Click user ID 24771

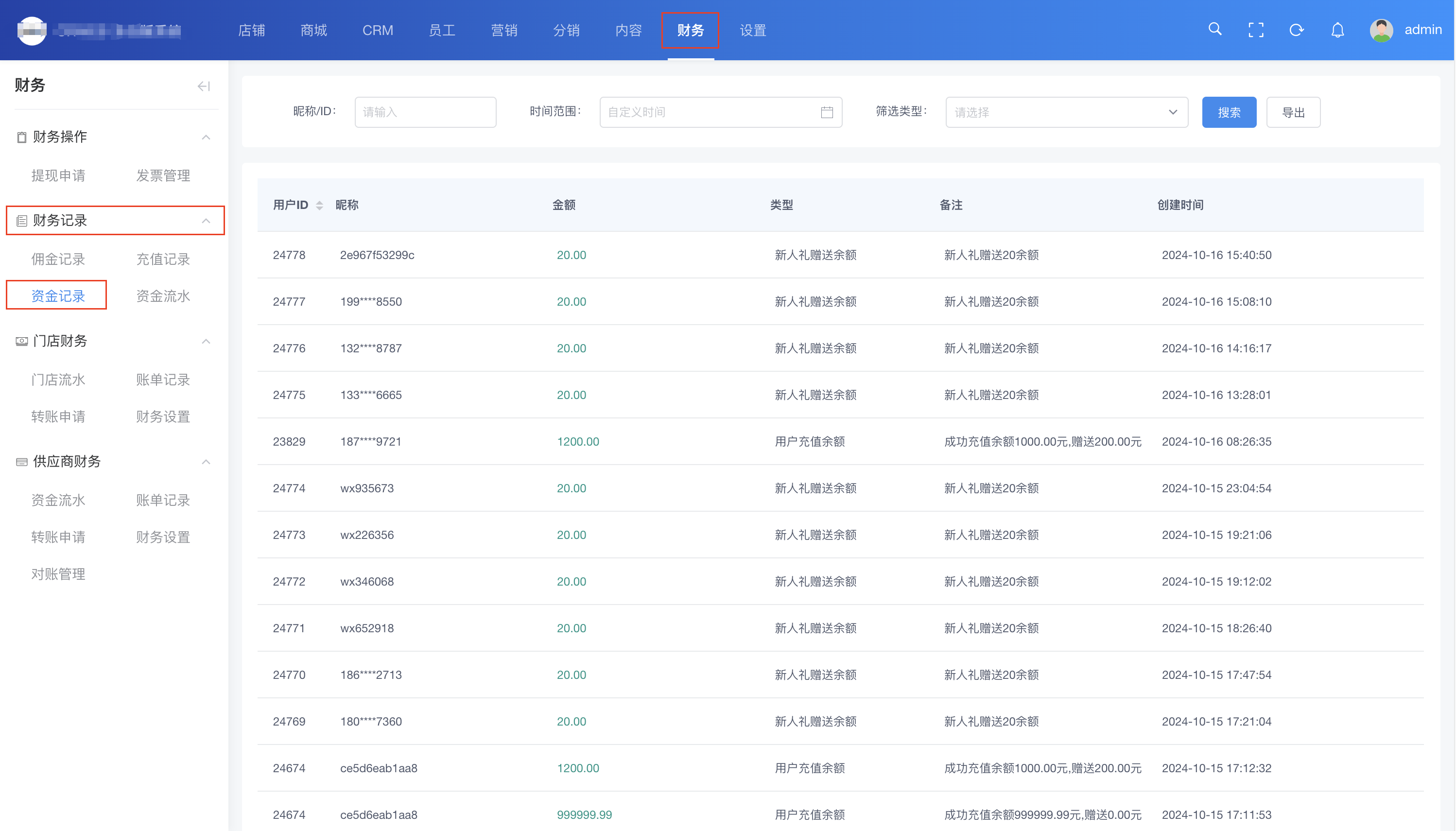click(289, 628)
